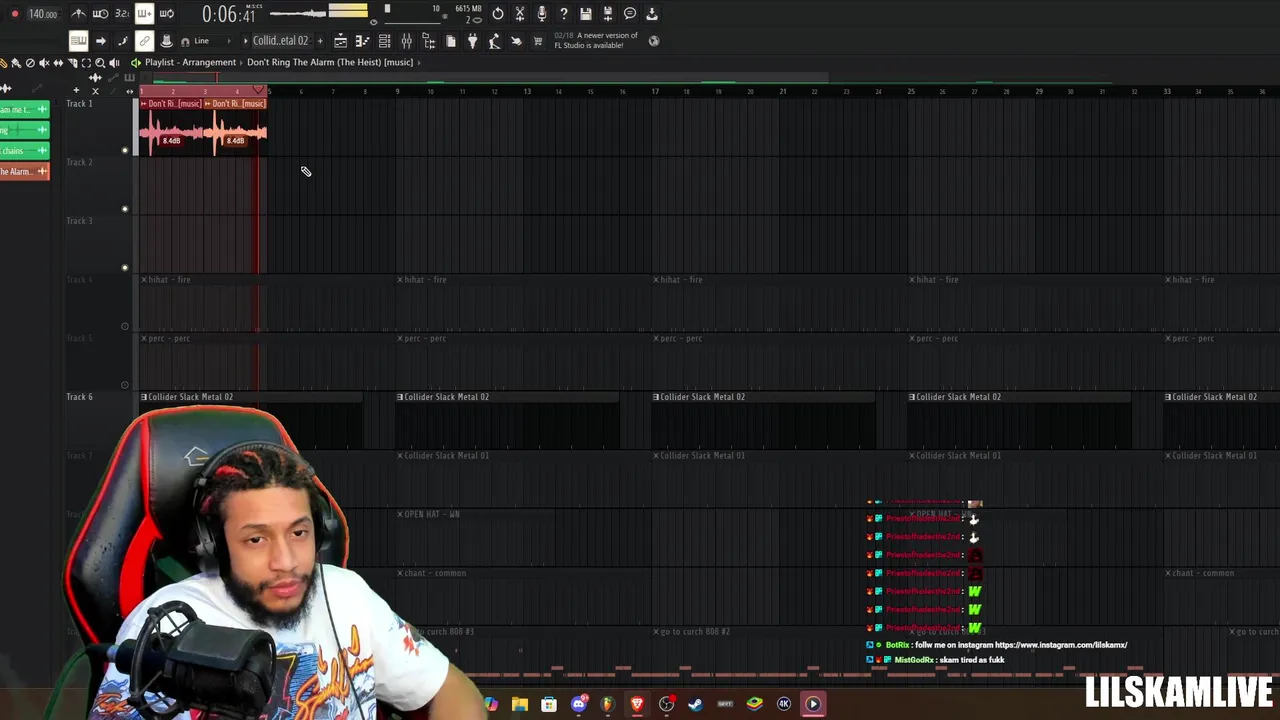Screen dimensions: 1280x720
Task: Click bar 9 on the timeline ruler
Action: [397, 91]
